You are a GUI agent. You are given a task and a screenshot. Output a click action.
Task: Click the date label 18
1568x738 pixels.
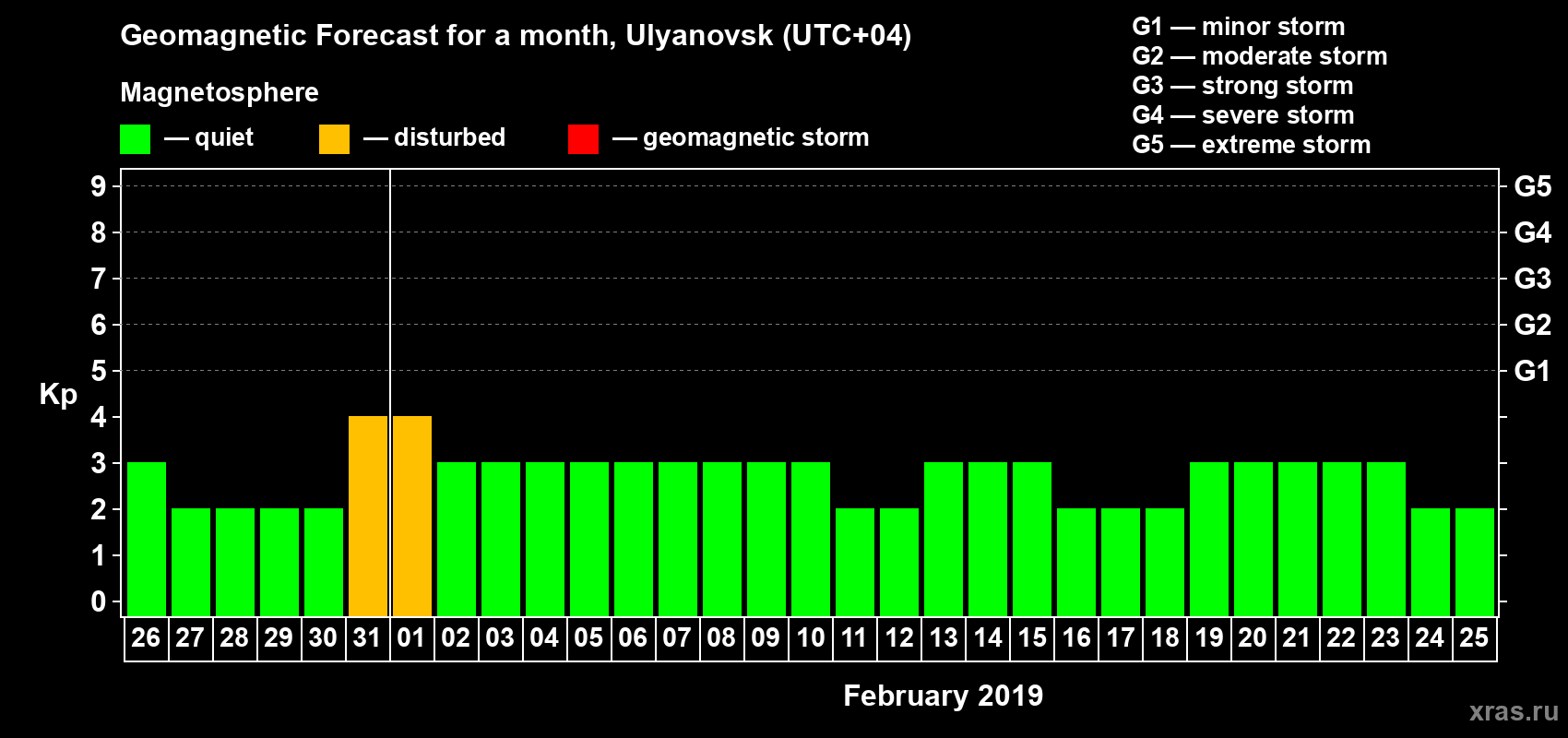pos(1164,637)
